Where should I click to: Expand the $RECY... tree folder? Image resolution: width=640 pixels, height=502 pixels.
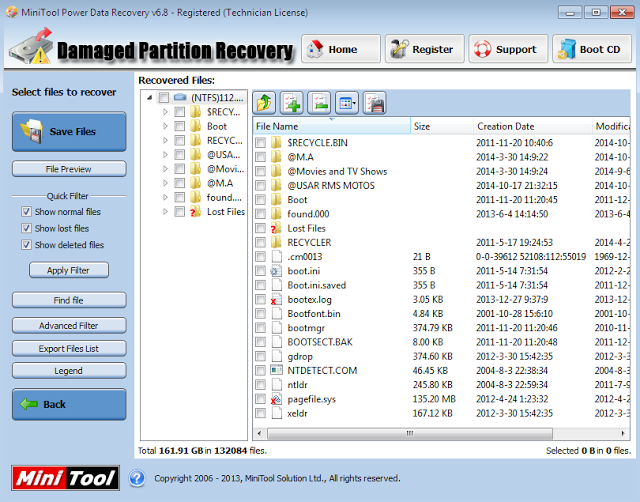coord(165,112)
